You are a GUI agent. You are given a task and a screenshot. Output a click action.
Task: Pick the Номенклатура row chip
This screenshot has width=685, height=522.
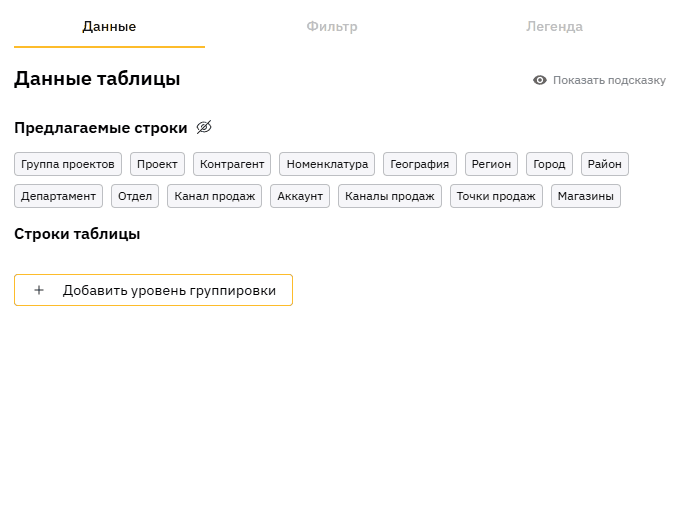pos(327,164)
